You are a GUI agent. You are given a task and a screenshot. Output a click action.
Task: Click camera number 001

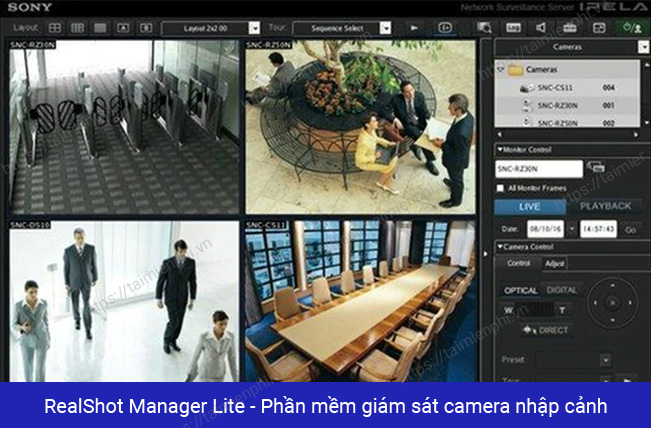click(609, 105)
